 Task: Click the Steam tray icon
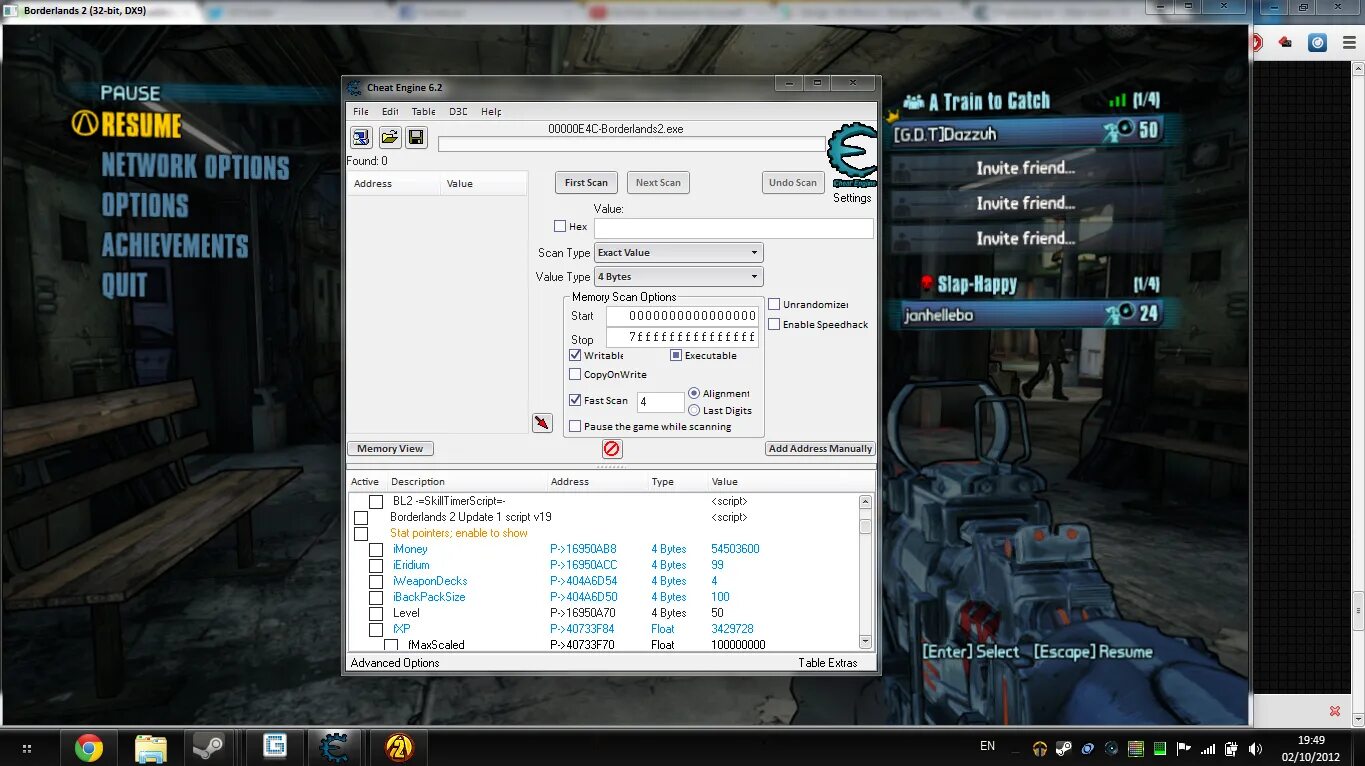(x=1064, y=748)
